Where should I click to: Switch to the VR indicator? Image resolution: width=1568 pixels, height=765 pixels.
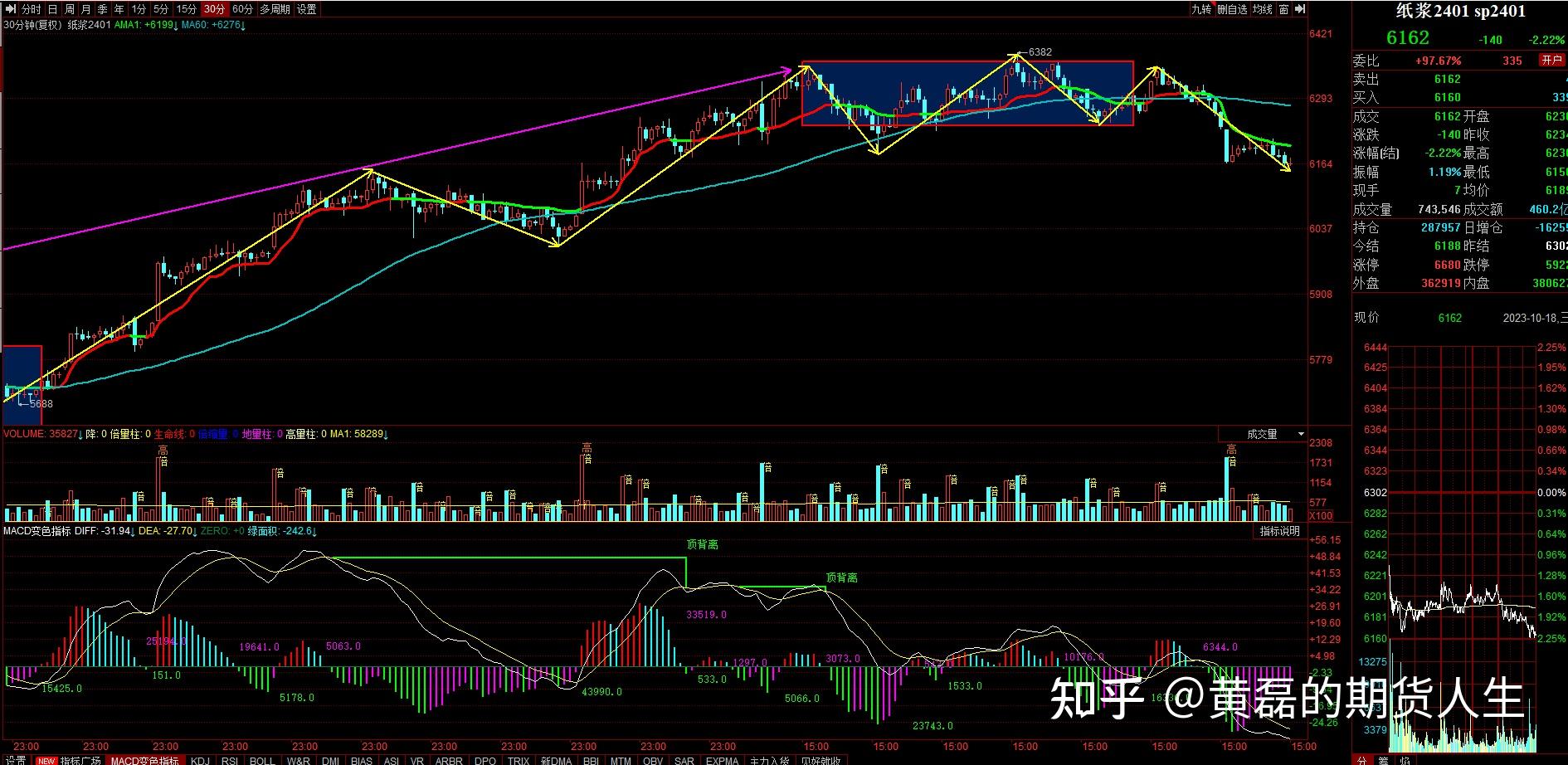(417, 759)
